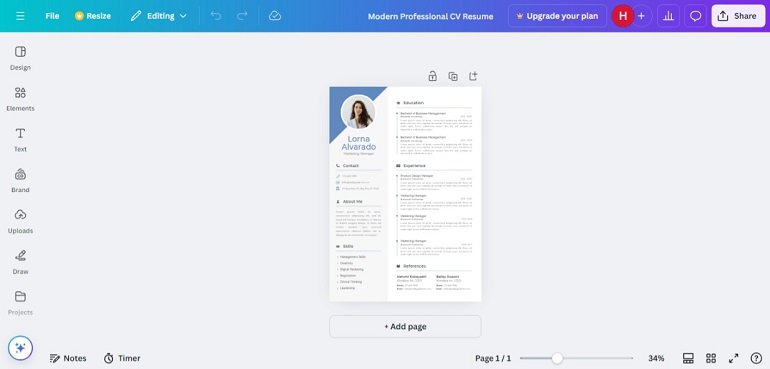Open the Projects folder panel
Viewport: 770px width, 369px height.
pyautogui.click(x=20, y=303)
